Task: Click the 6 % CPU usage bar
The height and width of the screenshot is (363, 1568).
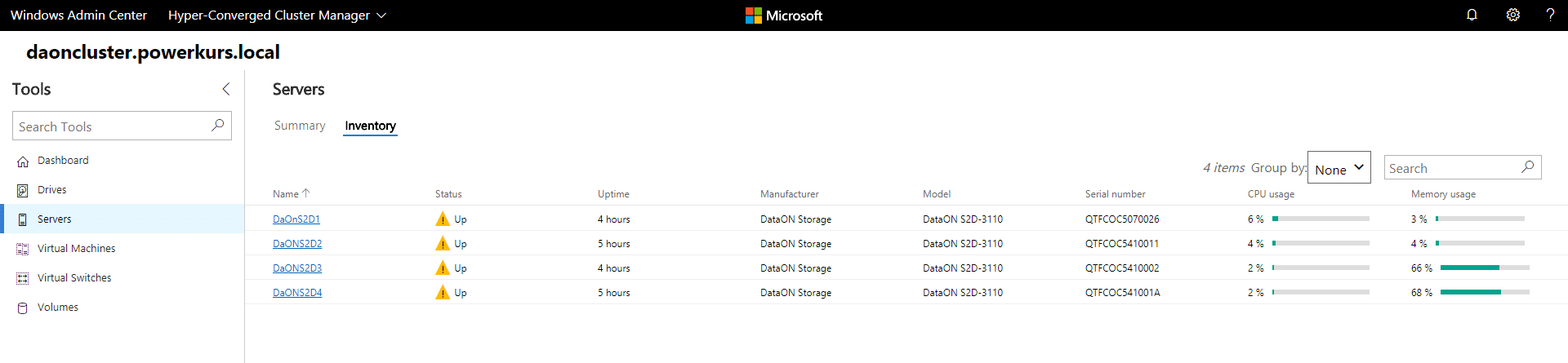Action: (x=1321, y=219)
